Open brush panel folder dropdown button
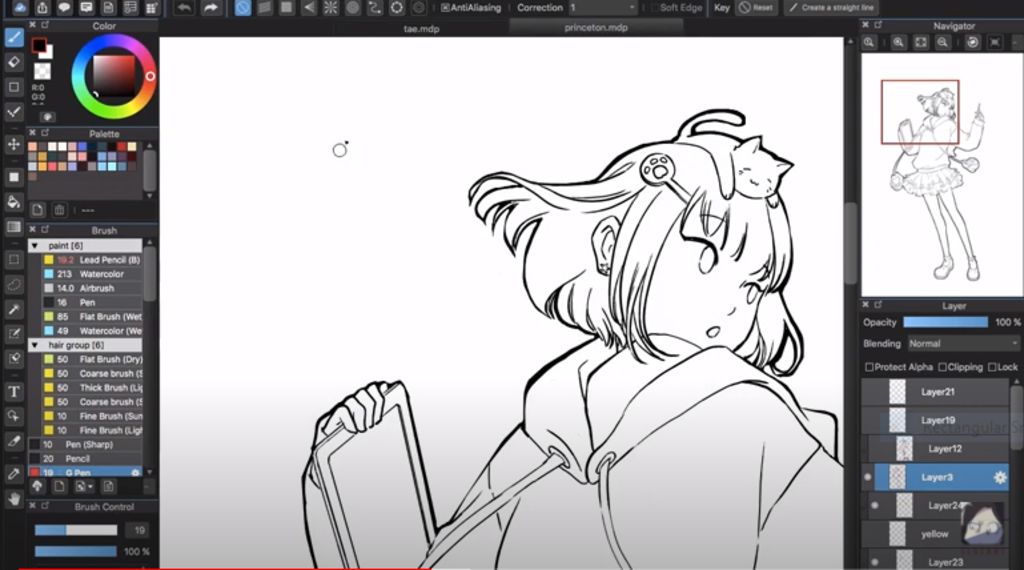Screen dimensions: 1024x570 point(84,486)
